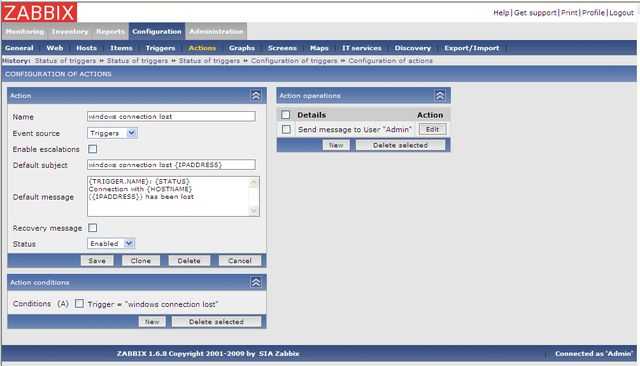Open history link Configuration of actions
The height and width of the screenshot is (366, 640).
coord(390,60)
